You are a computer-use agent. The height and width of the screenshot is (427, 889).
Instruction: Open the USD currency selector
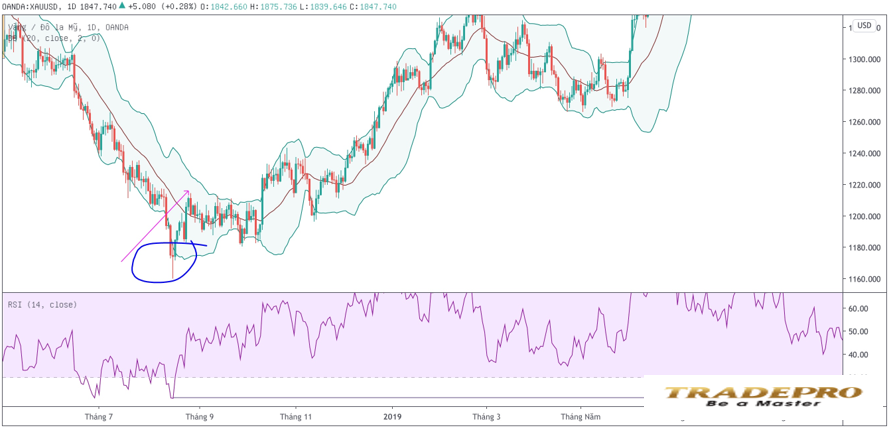tap(864, 25)
